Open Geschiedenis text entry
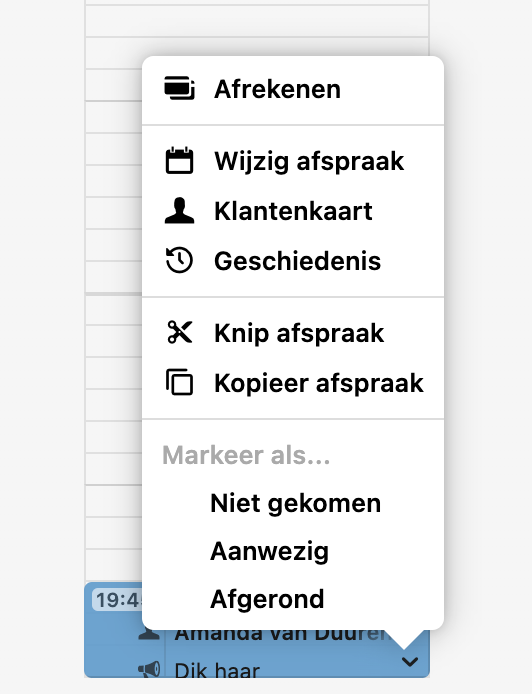This screenshot has width=532, height=694. (297, 261)
